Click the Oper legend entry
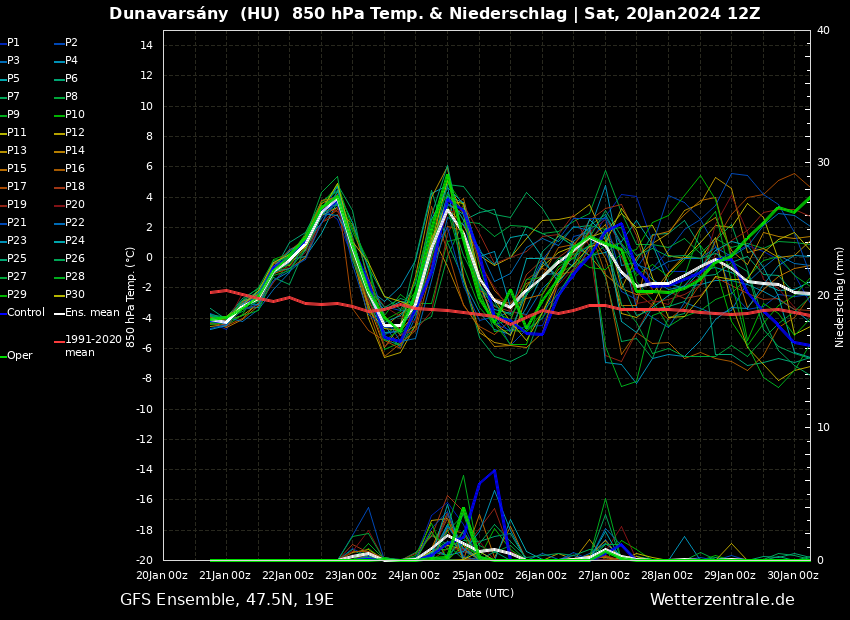Screen dimensions: 850x620 point(19,356)
